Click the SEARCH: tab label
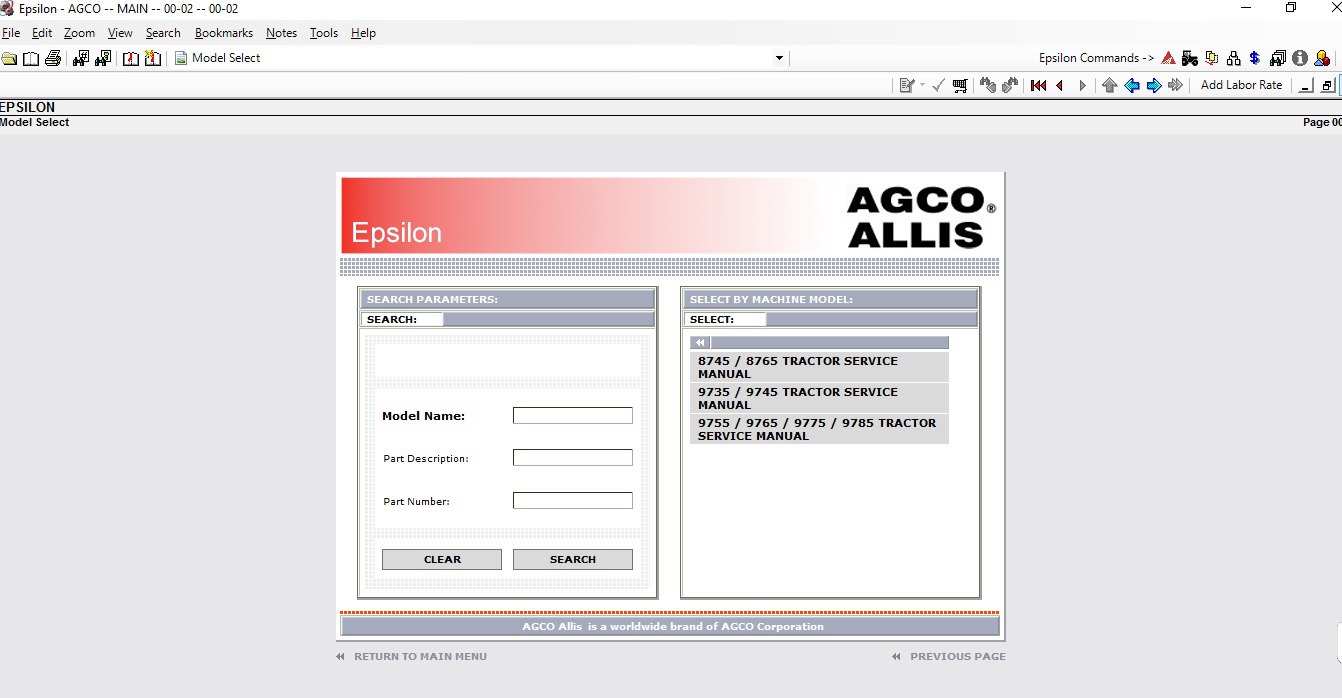The width and height of the screenshot is (1342, 698). (x=402, y=320)
